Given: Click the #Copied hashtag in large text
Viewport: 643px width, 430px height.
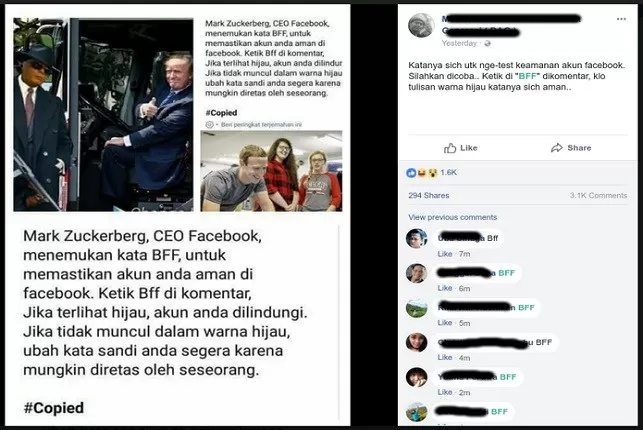Looking at the screenshot, I should (x=54, y=408).
